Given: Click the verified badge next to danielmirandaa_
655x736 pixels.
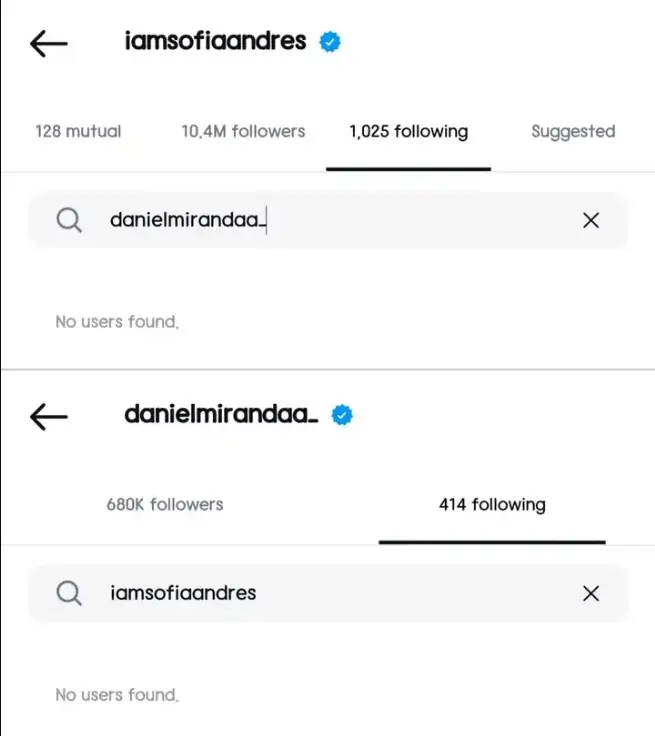Looking at the screenshot, I should click(342, 415).
